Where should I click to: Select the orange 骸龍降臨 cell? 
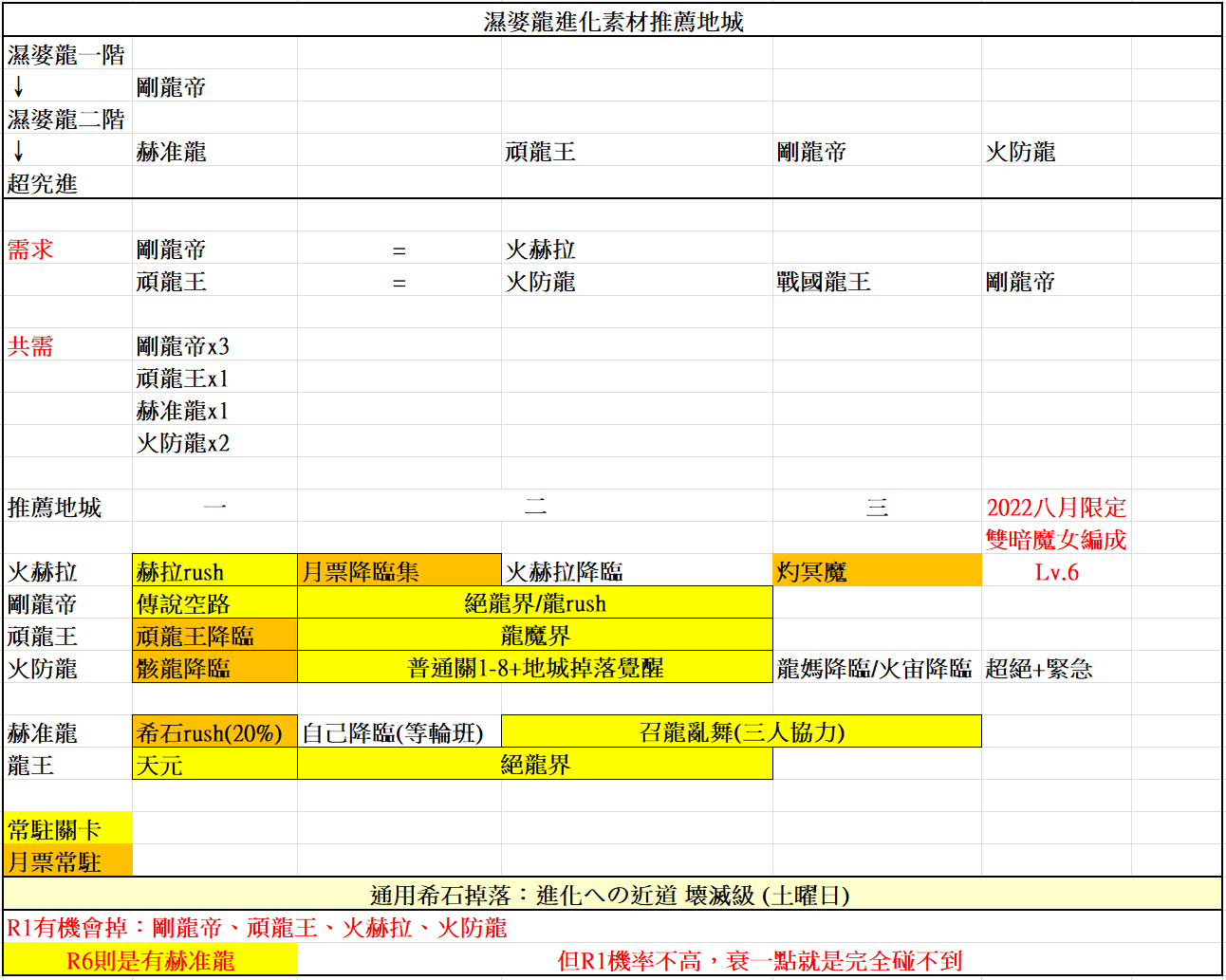click(x=214, y=668)
